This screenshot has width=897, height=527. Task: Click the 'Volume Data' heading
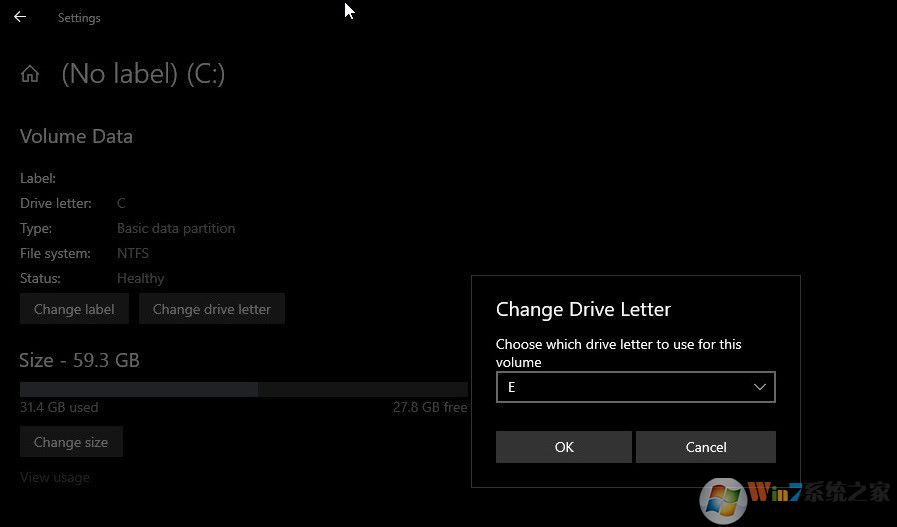pos(76,136)
